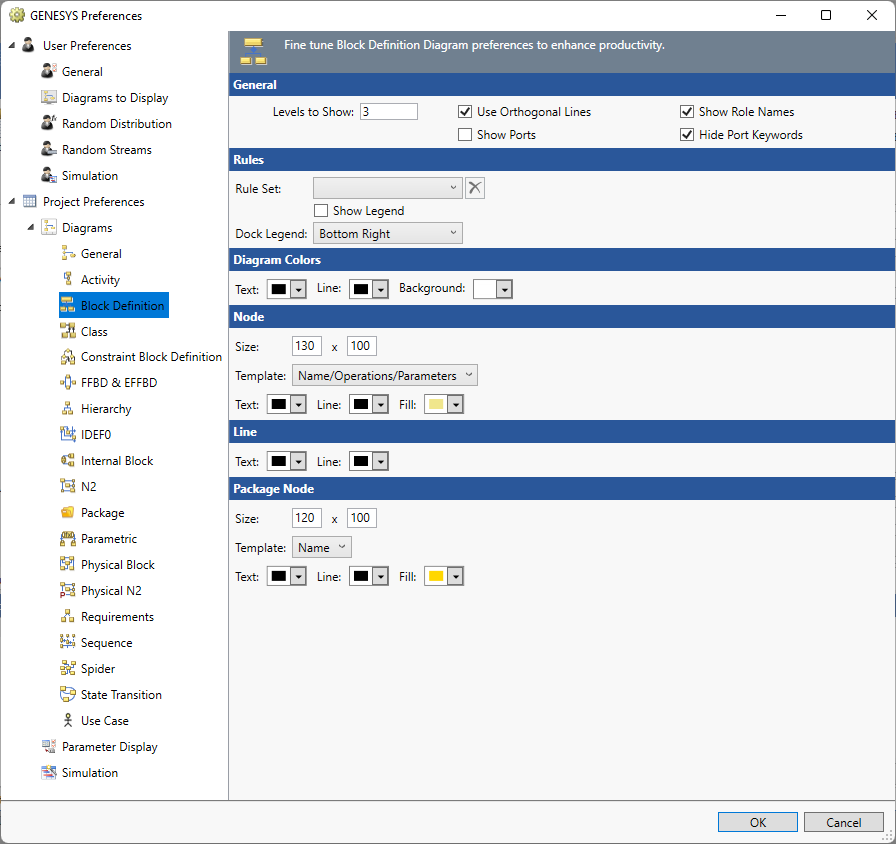Clear rule set with the X icon
Image resolution: width=896 pixels, height=844 pixels.
tap(475, 188)
